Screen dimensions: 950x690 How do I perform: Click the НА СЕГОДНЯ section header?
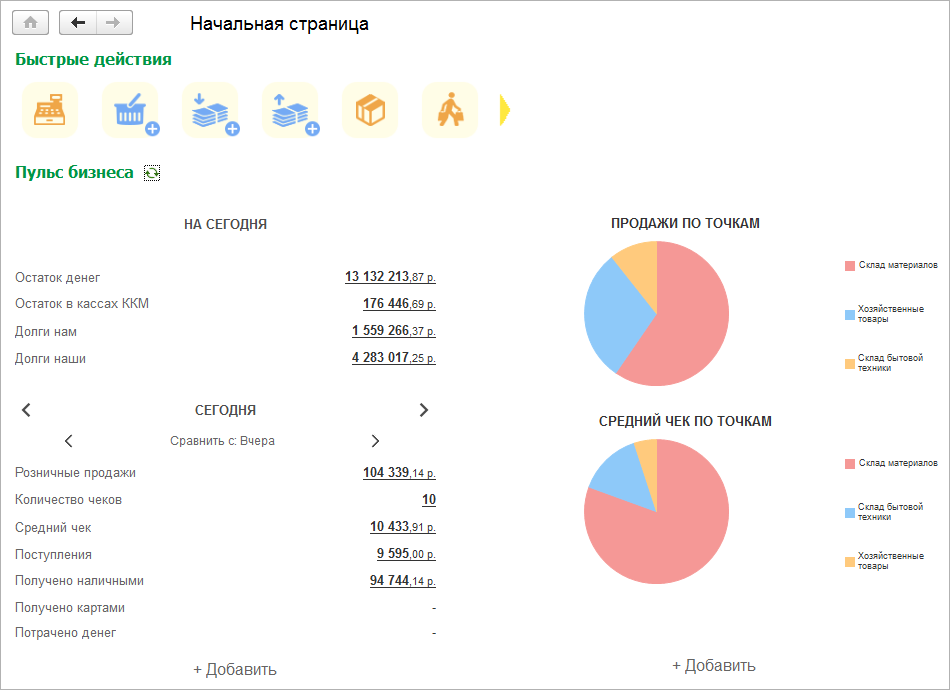225,224
